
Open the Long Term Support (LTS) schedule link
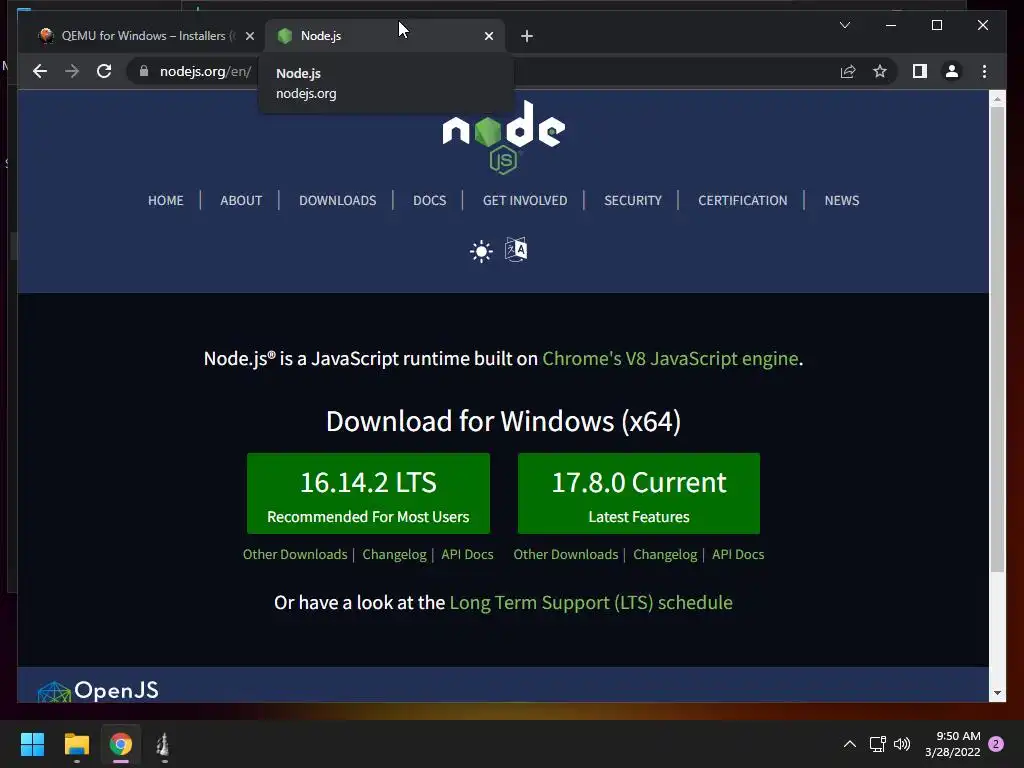pos(591,602)
